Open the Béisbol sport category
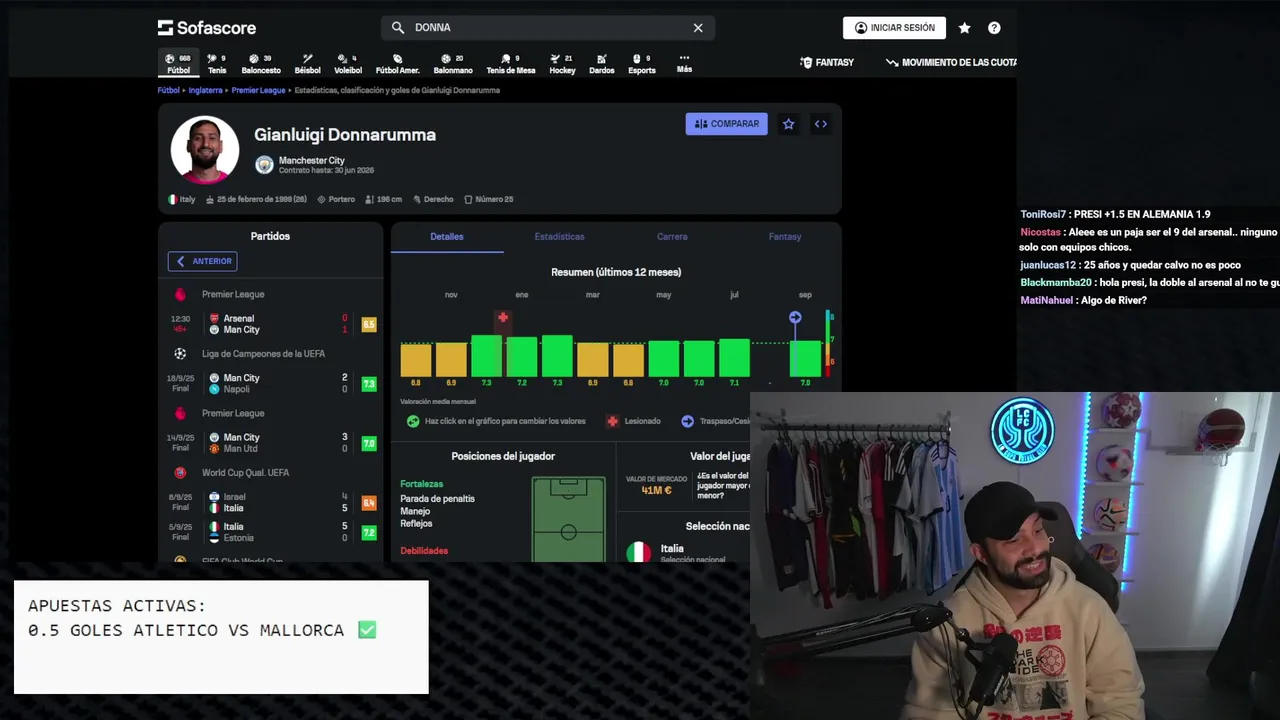 (307, 64)
